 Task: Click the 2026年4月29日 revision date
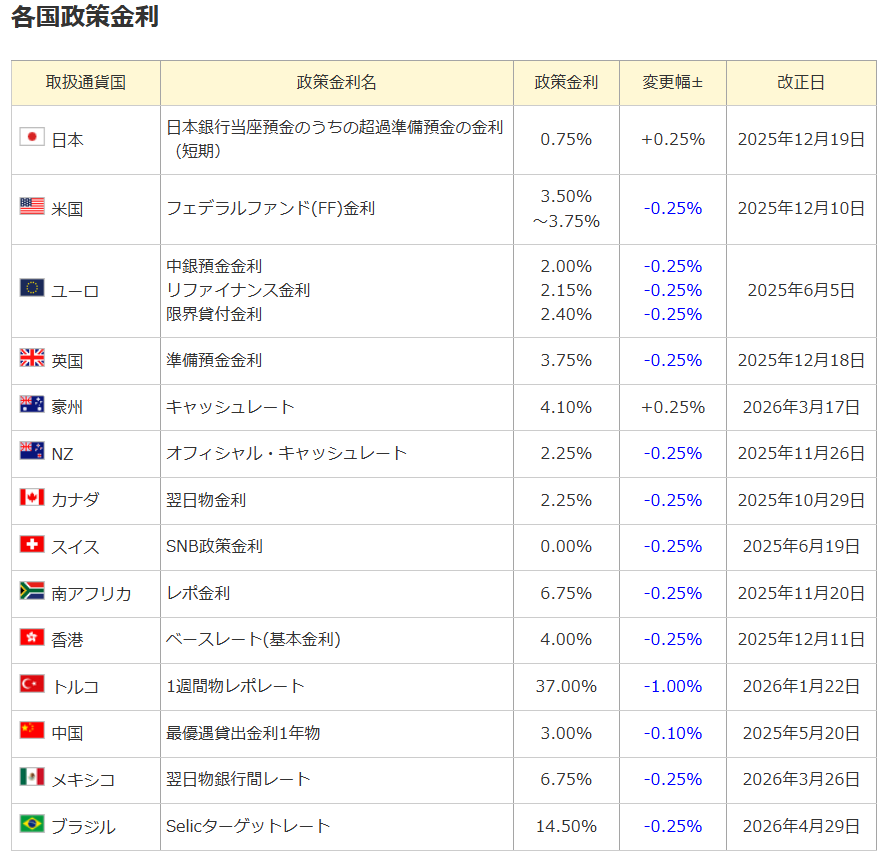(x=801, y=826)
